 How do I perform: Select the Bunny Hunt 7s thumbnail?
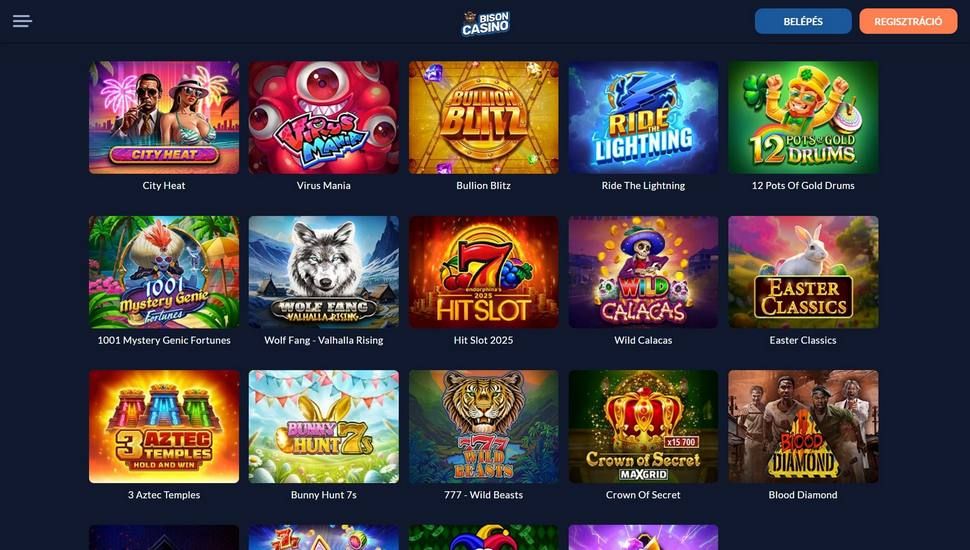(x=324, y=426)
